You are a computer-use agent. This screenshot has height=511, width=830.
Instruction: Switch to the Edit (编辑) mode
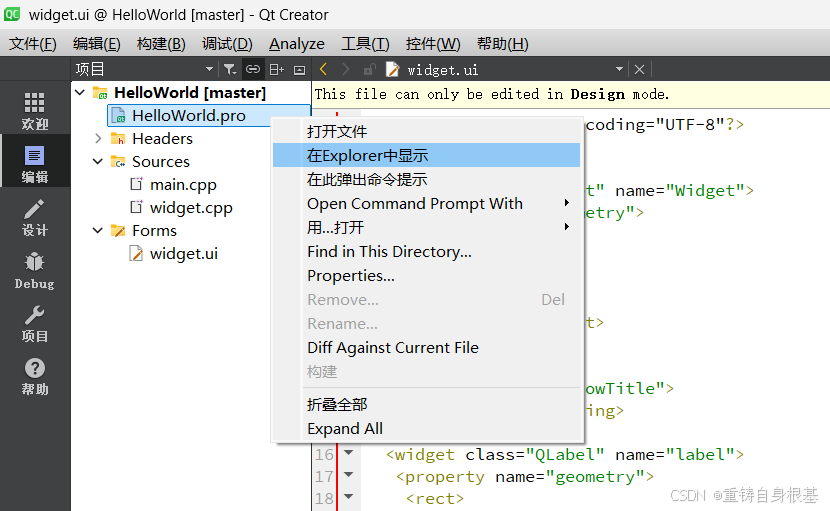click(34, 164)
